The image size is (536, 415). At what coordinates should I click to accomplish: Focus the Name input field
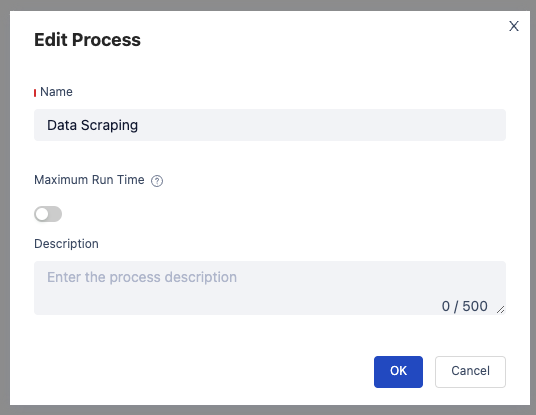click(270, 125)
